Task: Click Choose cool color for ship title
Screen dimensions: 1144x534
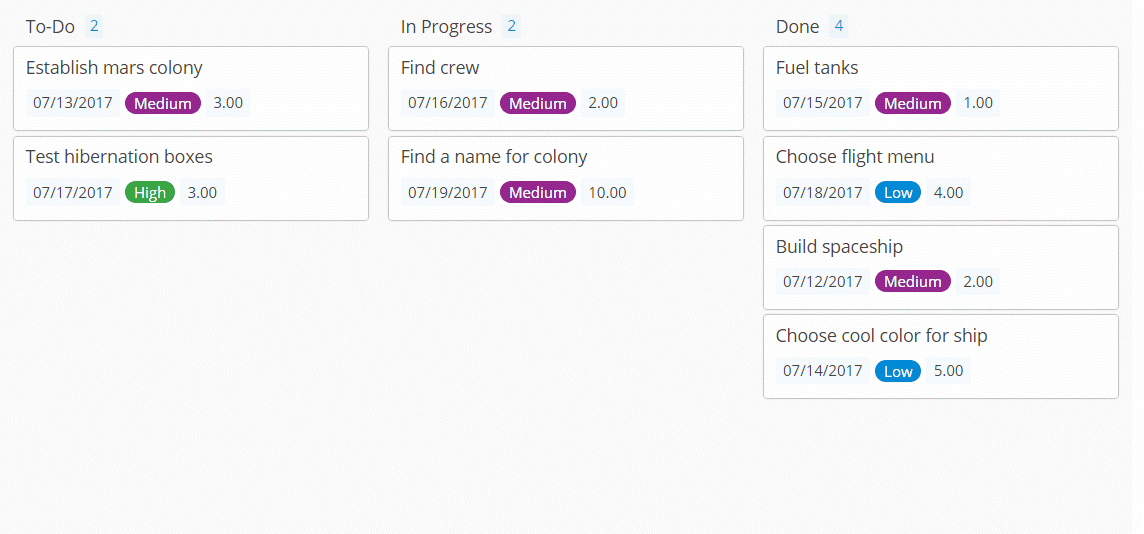Action: [881, 336]
